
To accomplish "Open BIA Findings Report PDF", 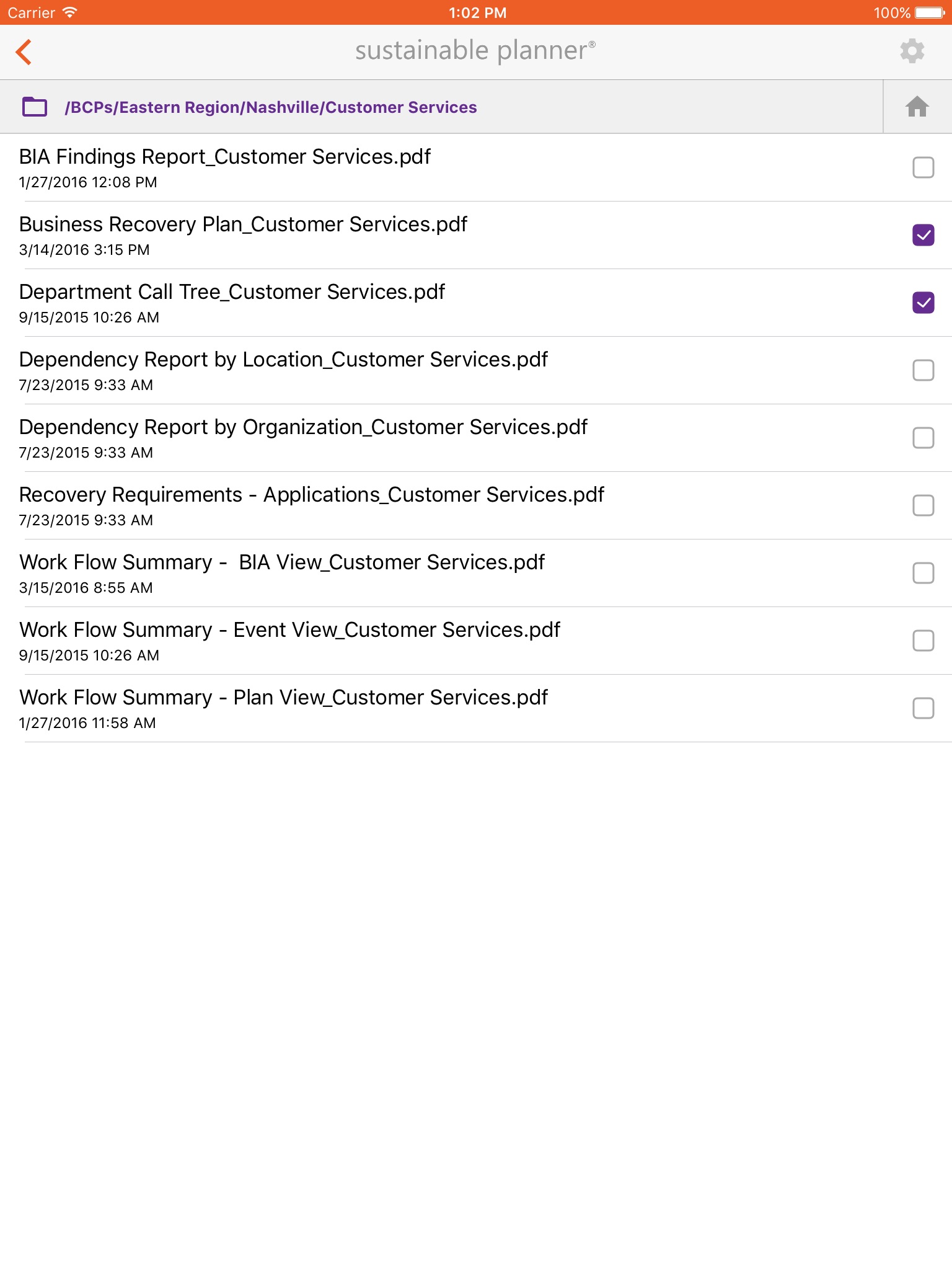I will pos(224,157).
